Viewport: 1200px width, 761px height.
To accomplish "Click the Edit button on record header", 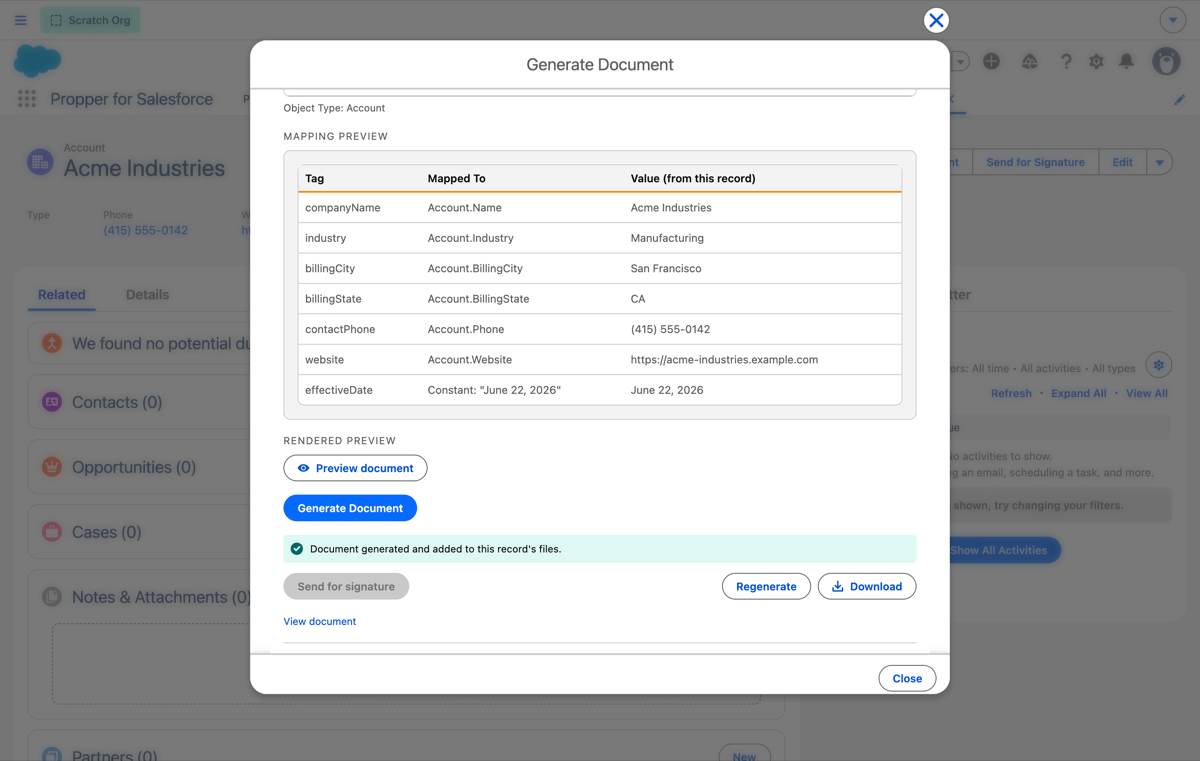I will click(x=1122, y=162).
